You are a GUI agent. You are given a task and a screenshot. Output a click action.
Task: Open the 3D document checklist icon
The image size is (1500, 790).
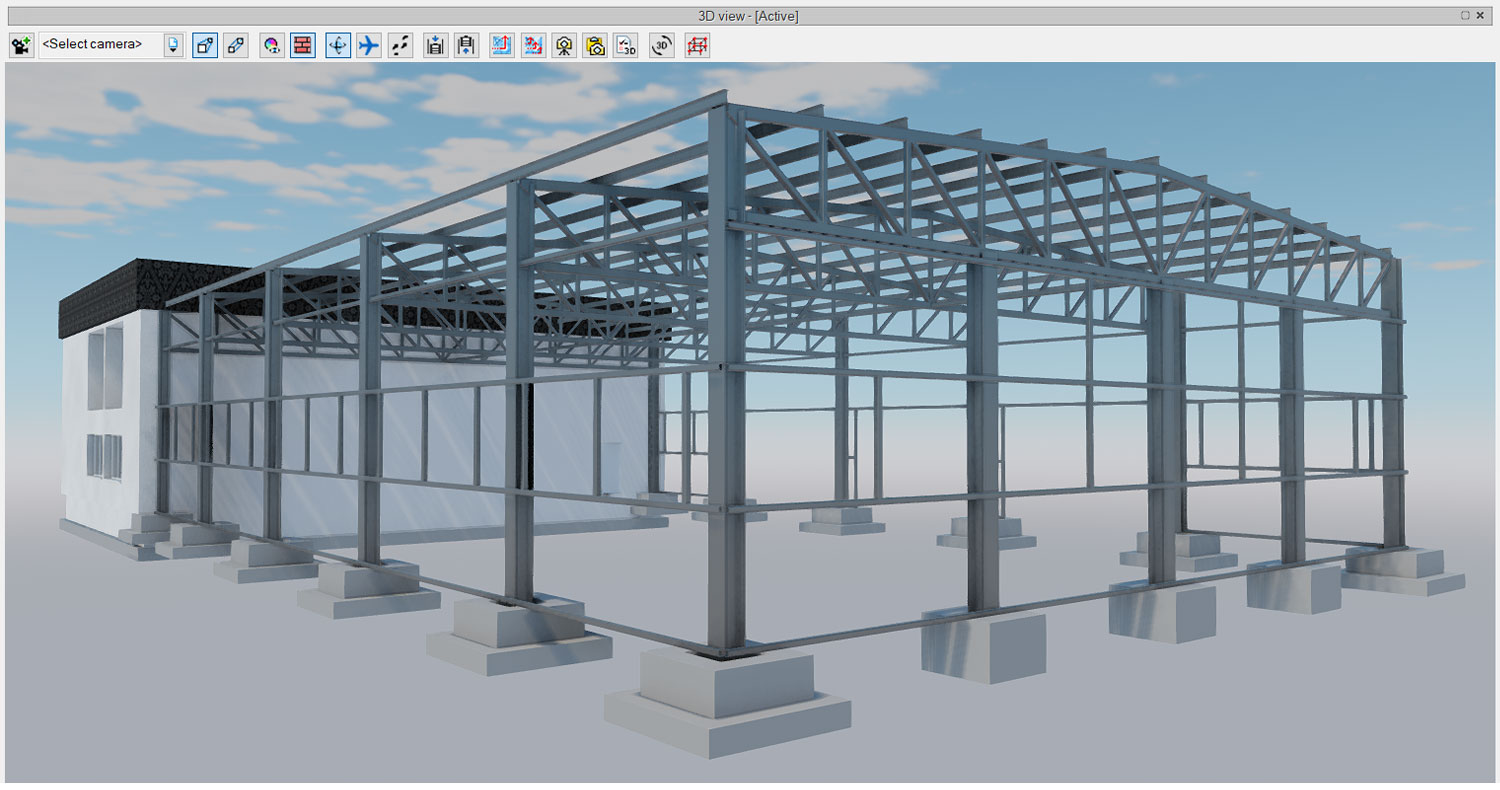(626, 45)
